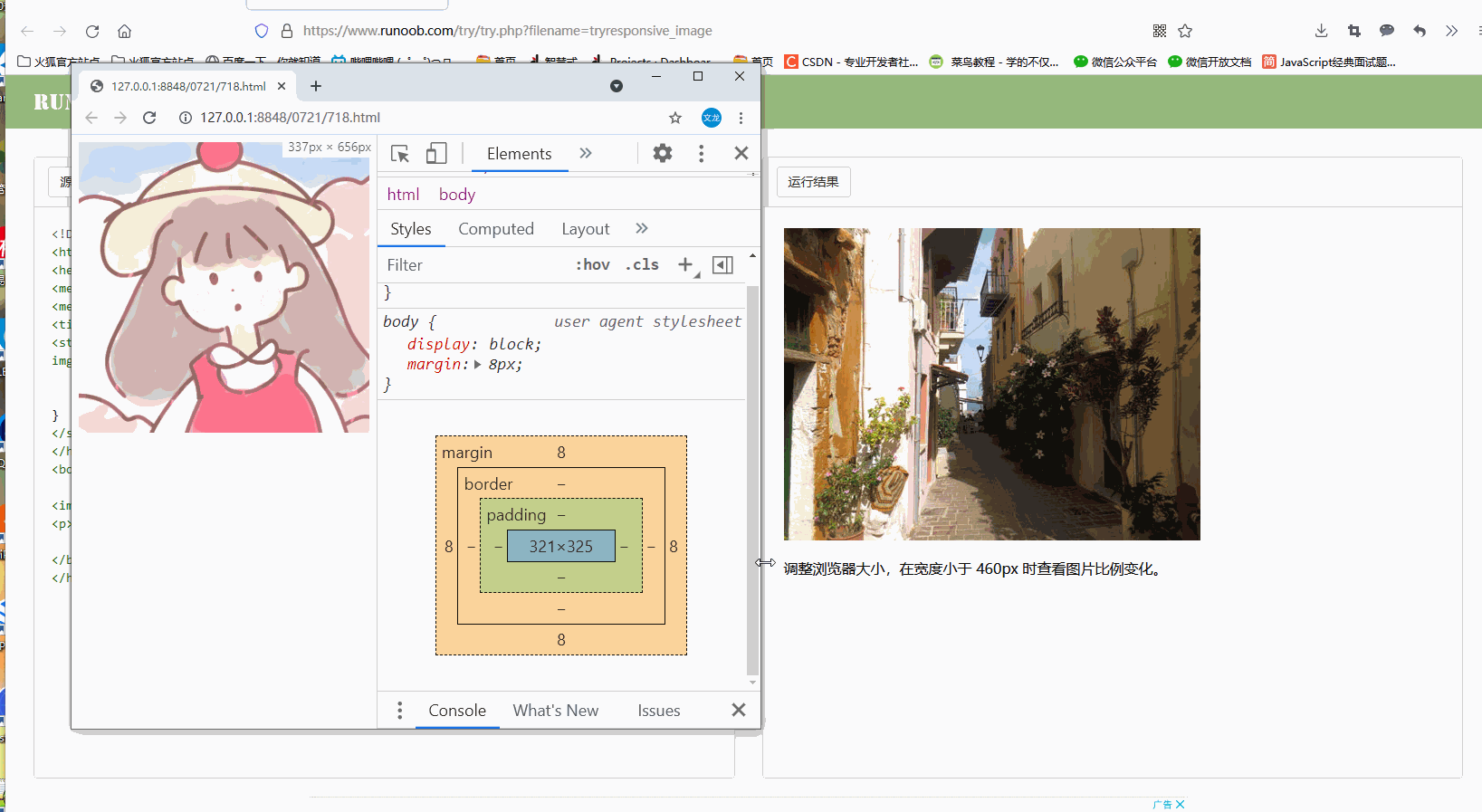Go forward in the Chrome window

(120, 118)
